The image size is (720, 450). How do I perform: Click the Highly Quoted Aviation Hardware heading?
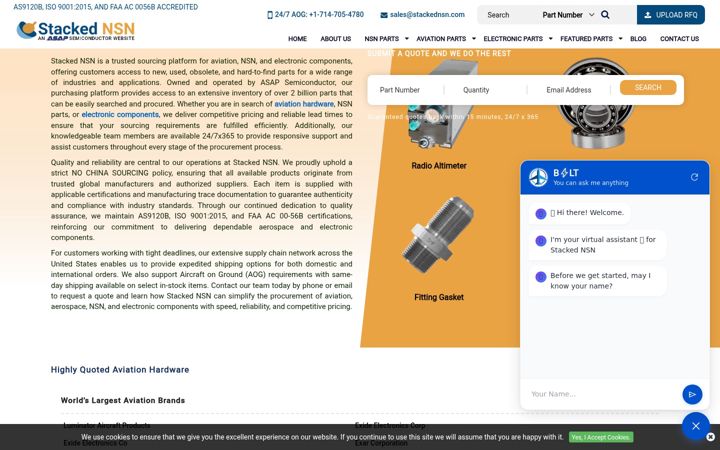pyautogui.click(x=120, y=370)
